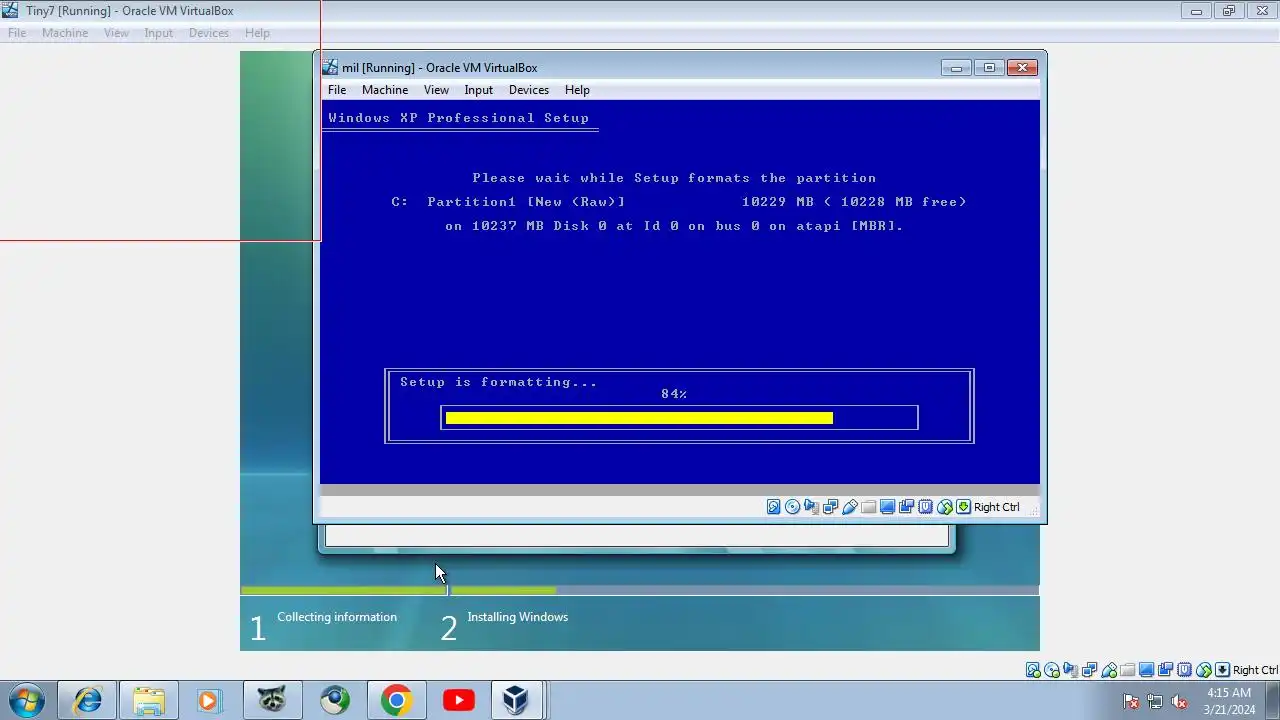This screenshot has width=1280, height=720.
Task: Click 'Right Ctrl' host key label in Tiny7 window
Action: tap(1256, 670)
